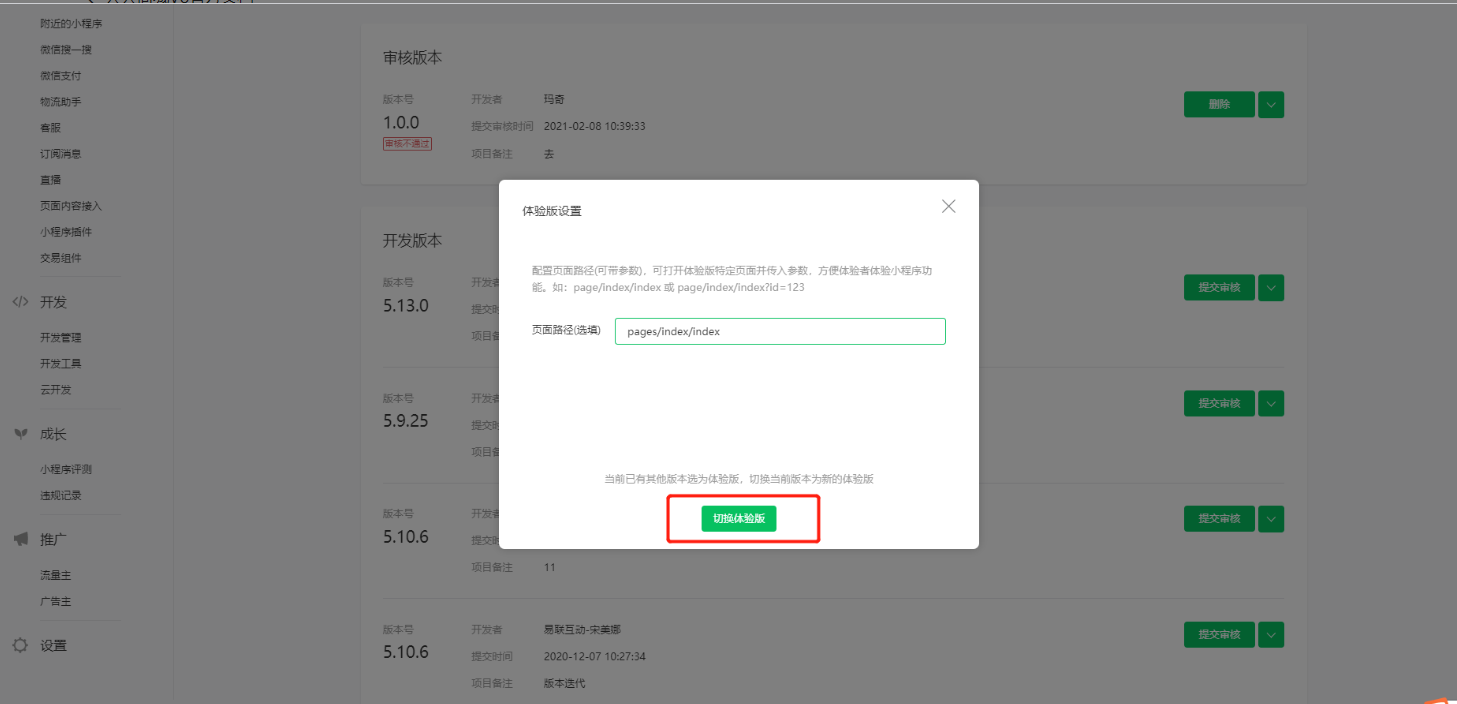Open 开发管理 in the sidebar

(61, 338)
